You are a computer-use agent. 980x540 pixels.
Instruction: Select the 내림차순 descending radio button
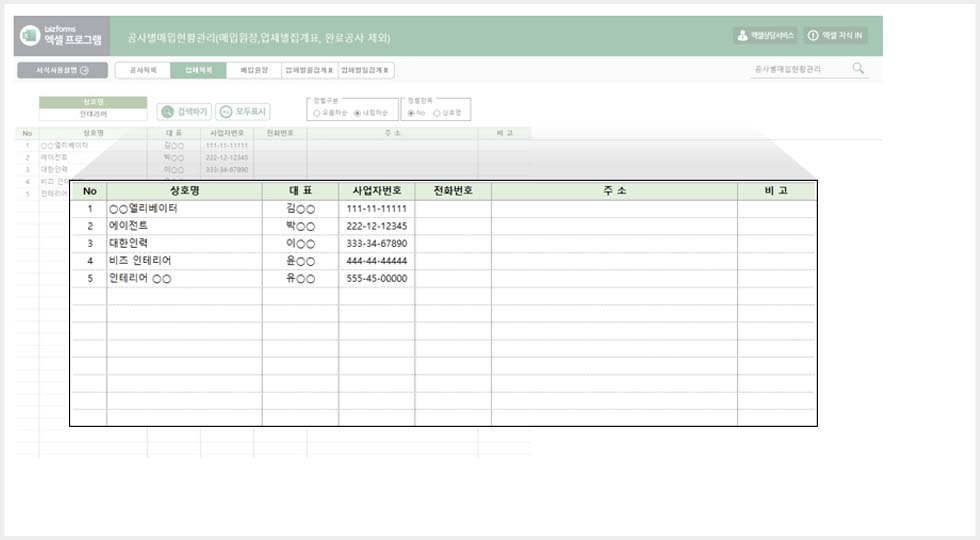pos(358,113)
